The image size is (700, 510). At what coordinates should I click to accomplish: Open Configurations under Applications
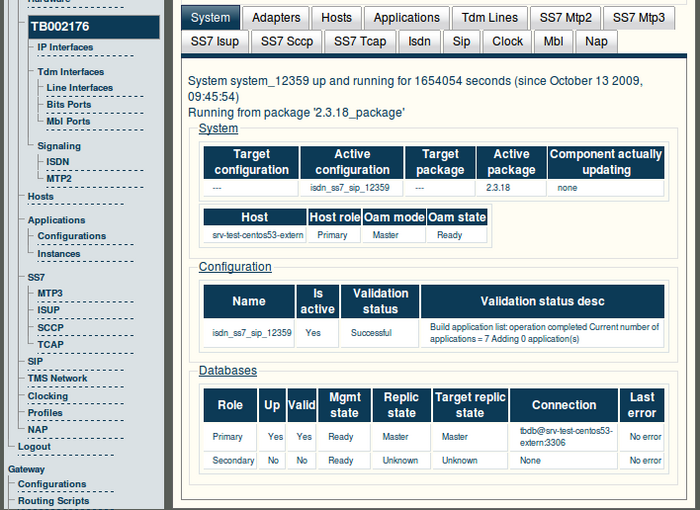click(71, 236)
